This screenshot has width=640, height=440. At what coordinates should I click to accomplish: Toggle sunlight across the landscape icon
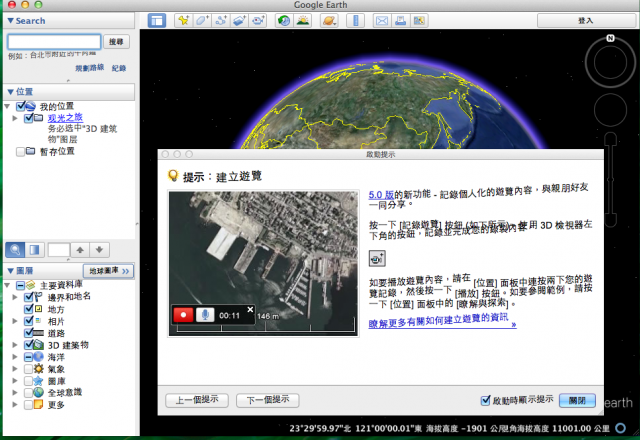pos(302,20)
